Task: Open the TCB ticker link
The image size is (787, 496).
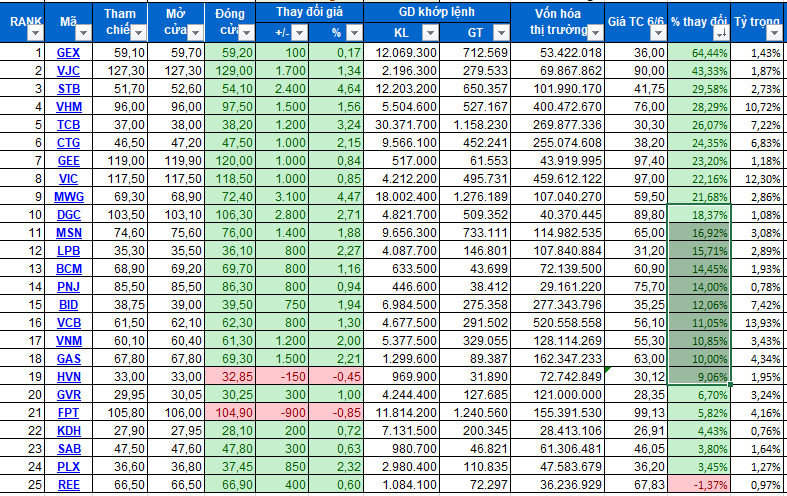Action: pyautogui.click(x=68, y=125)
